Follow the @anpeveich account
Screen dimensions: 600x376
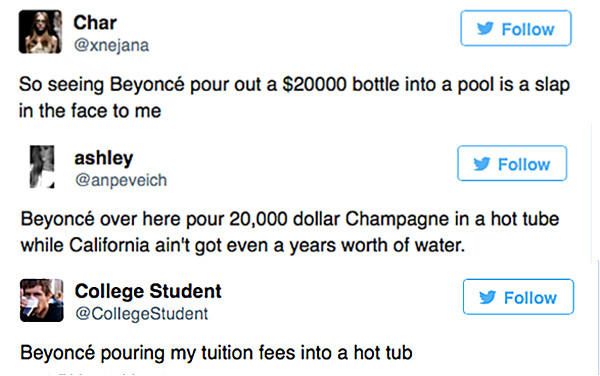[512, 163]
